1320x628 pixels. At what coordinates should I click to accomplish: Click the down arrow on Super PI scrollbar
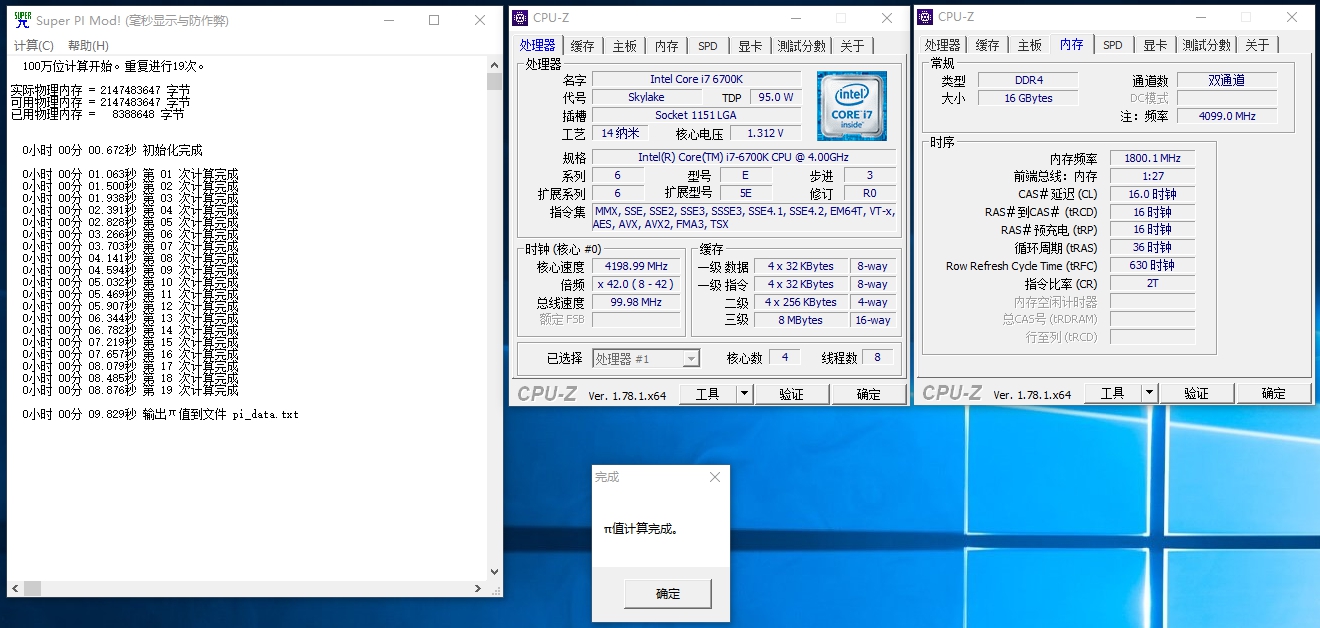494,571
